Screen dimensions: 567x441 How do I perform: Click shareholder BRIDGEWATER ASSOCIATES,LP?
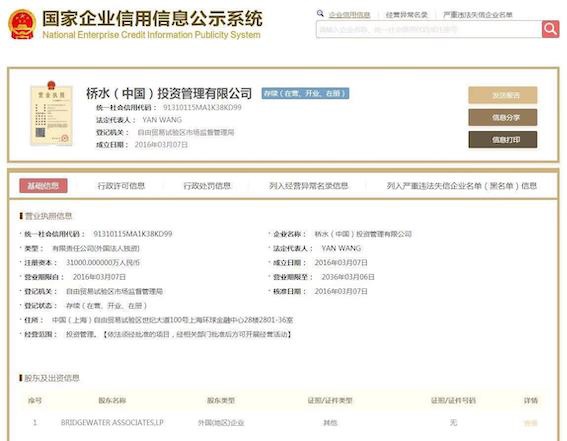112,423
